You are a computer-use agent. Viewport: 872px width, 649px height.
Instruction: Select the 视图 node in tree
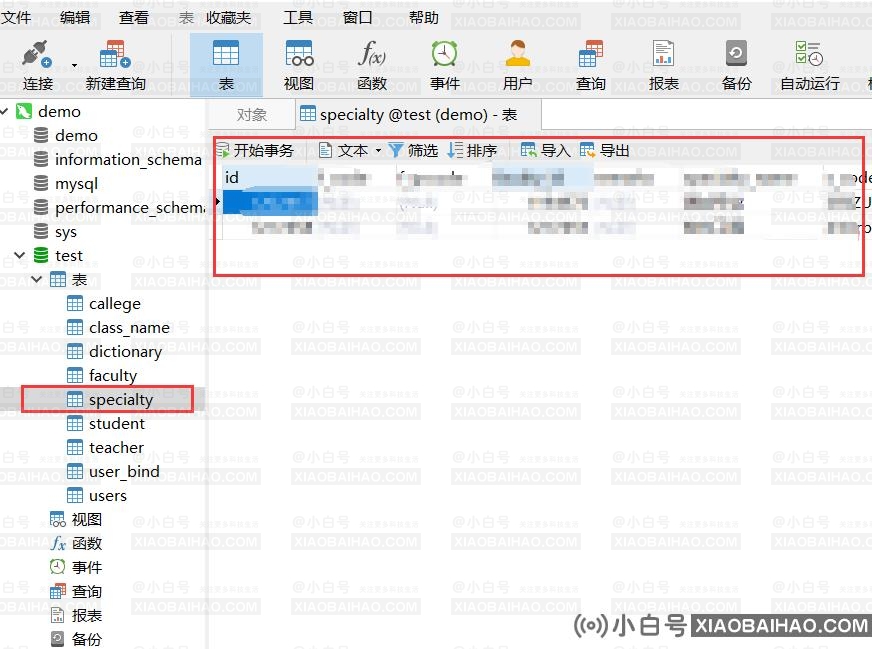tap(87, 519)
